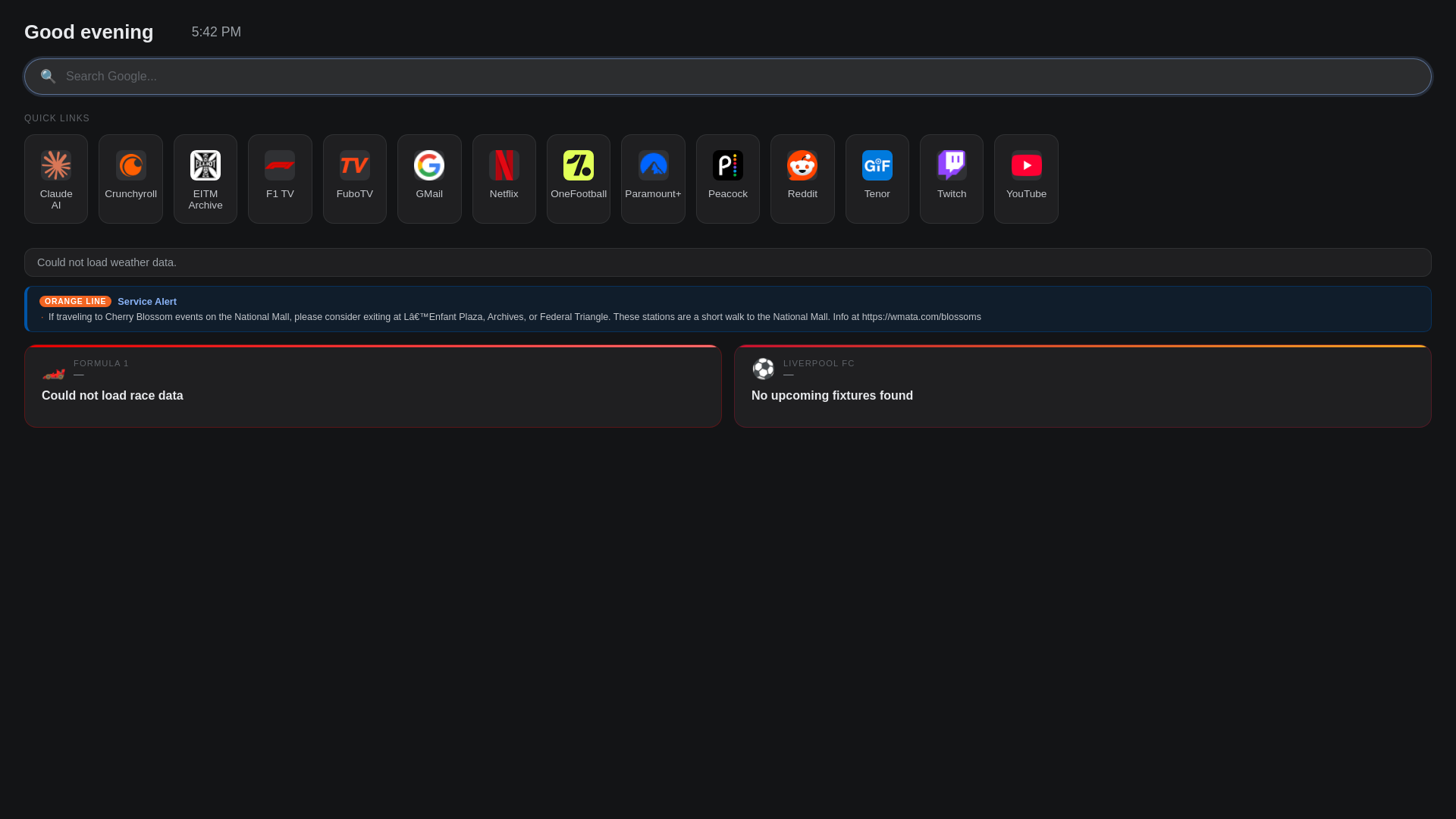Click the FORMULA 1 card label

101,363
